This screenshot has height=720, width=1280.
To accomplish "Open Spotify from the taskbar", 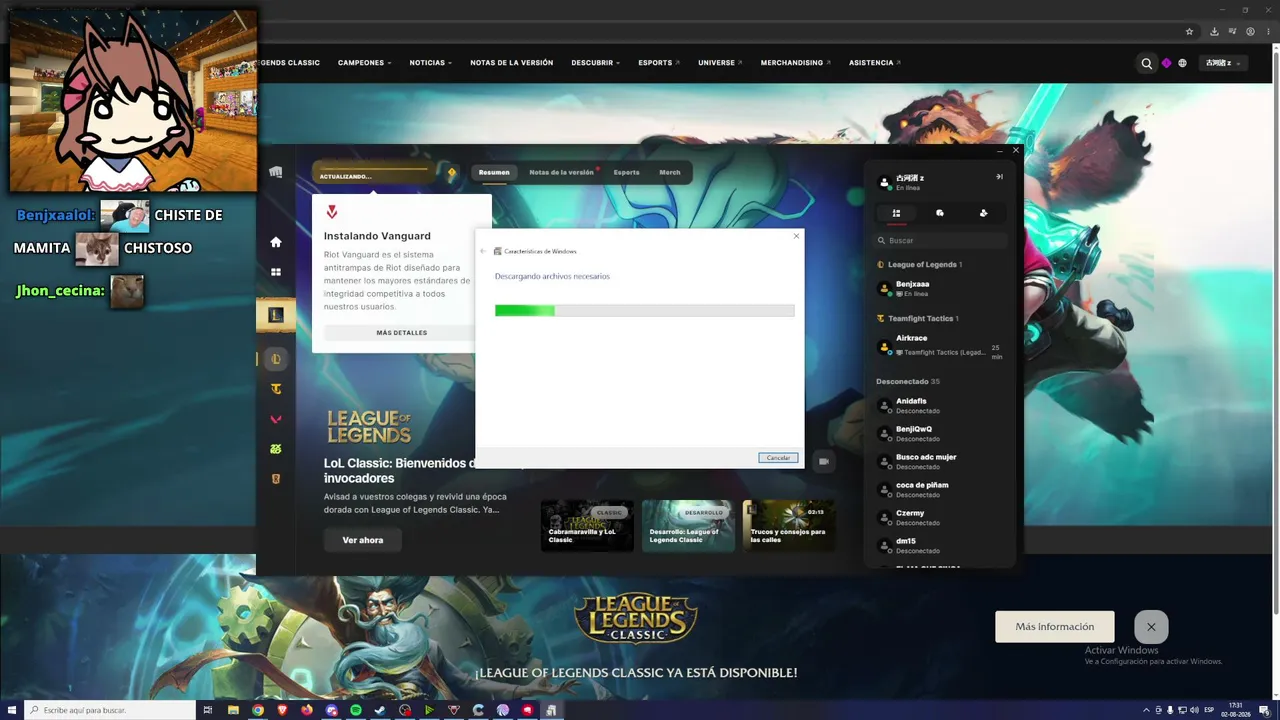I will [x=356, y=710].
